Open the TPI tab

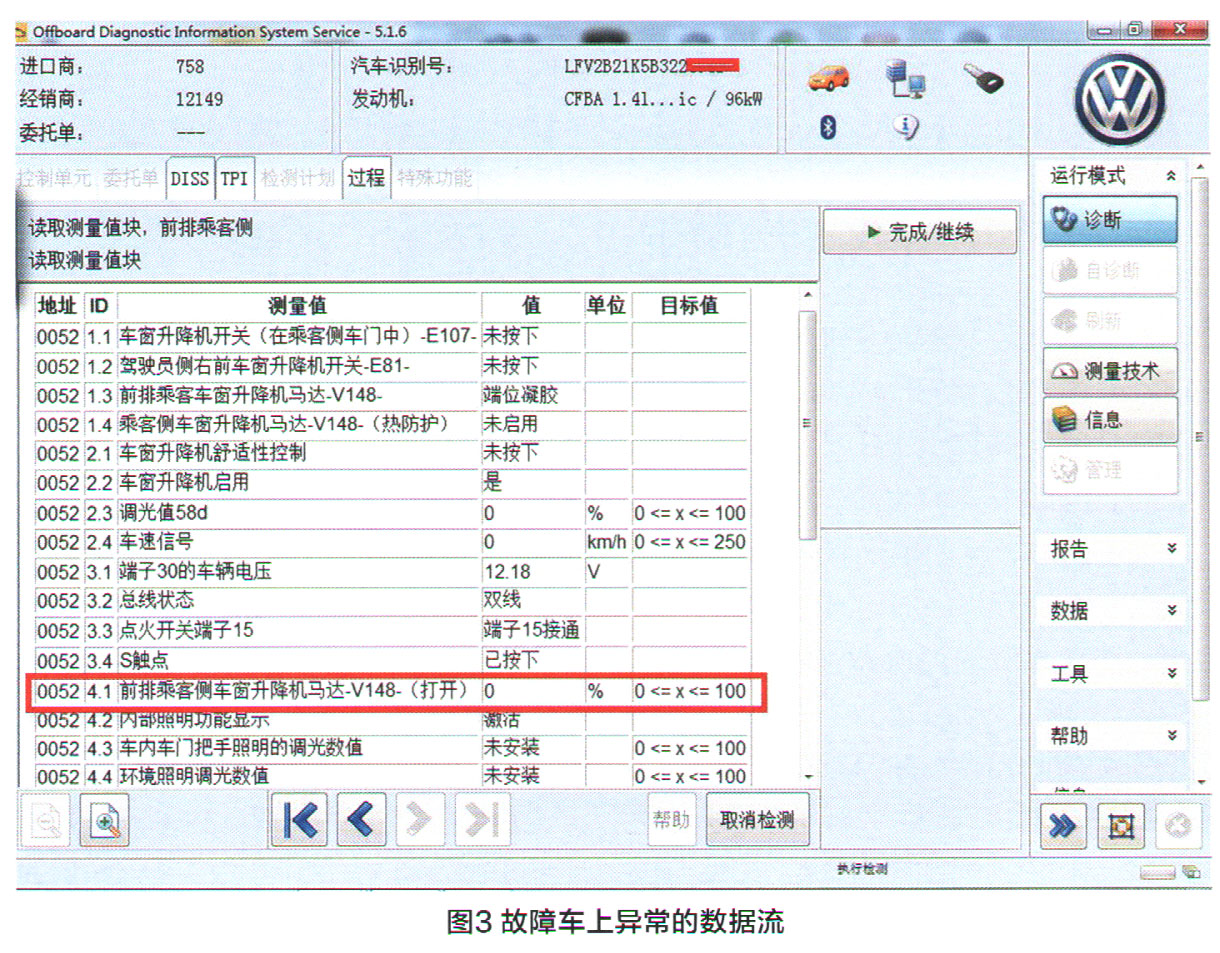tap(235, 178)
